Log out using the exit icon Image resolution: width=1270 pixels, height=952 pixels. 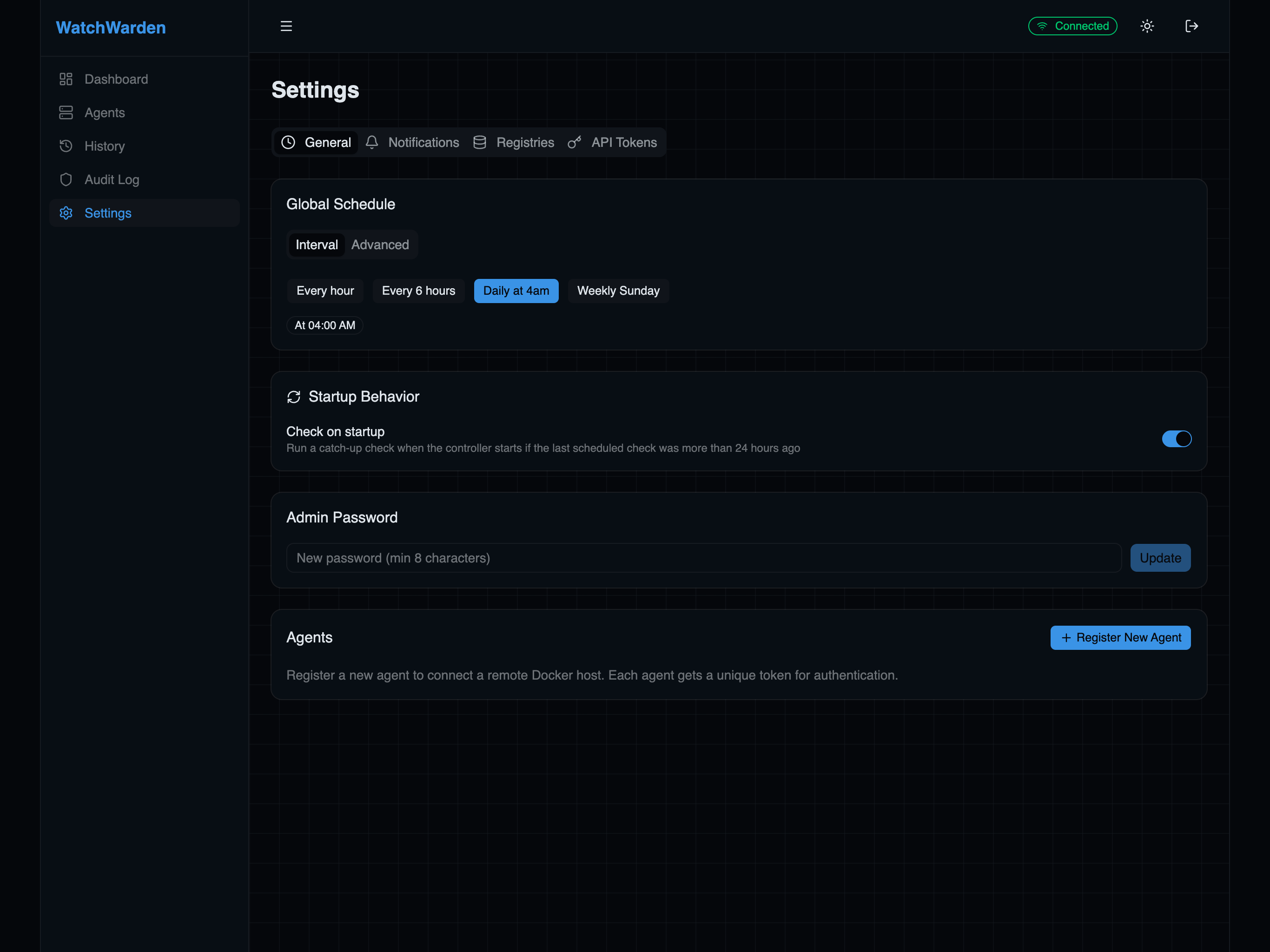click(1192, 26)
